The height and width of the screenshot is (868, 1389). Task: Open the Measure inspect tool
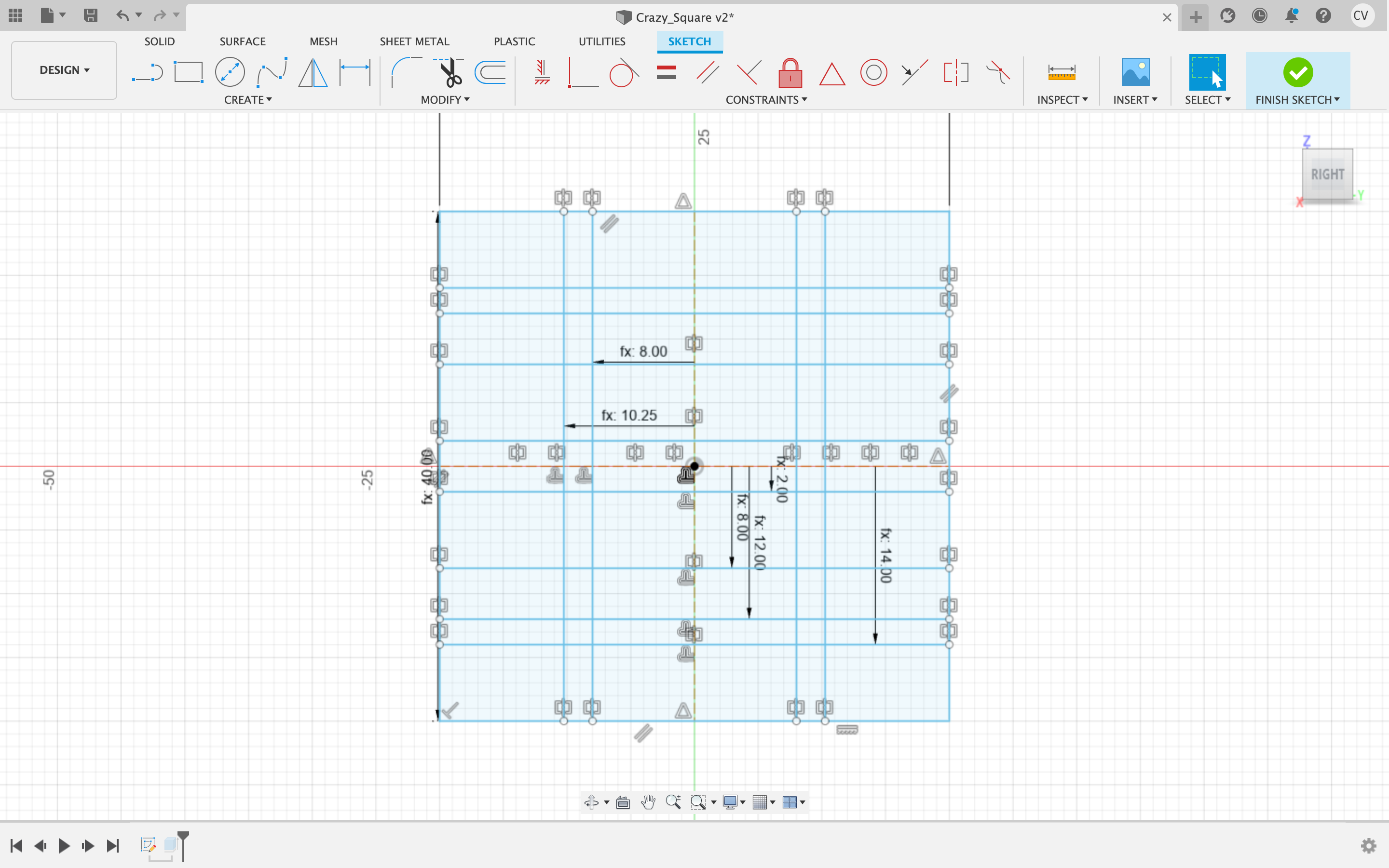(x=1061, y=72)
